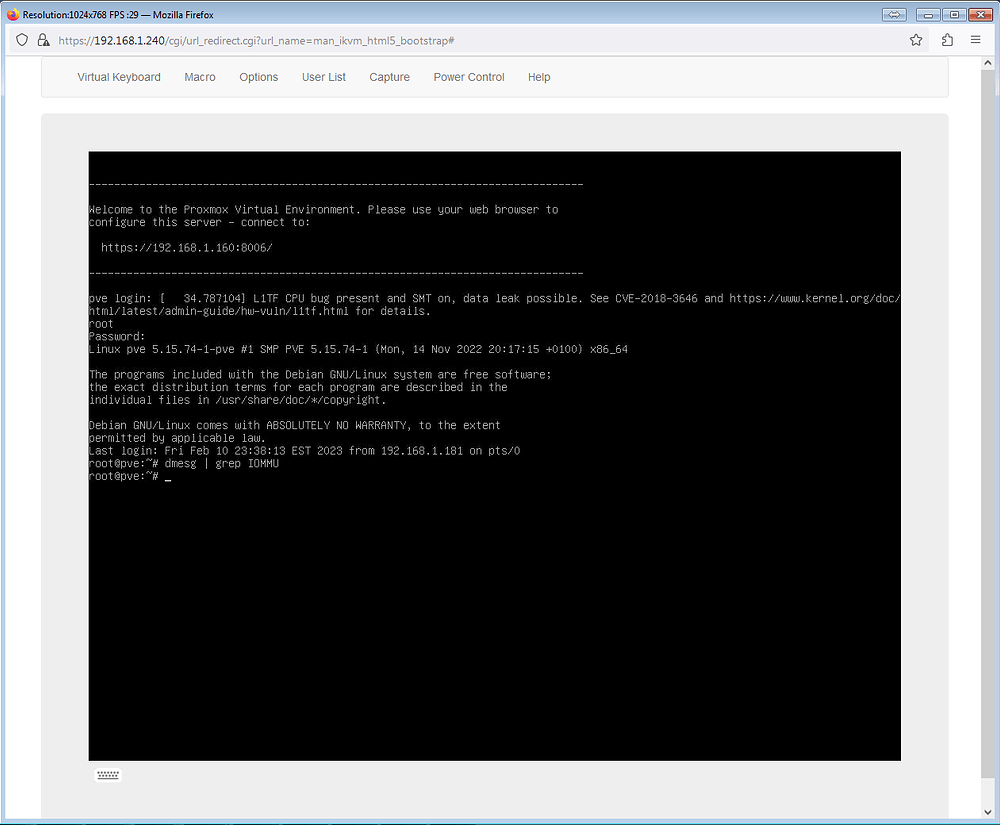This screenshot has width=1000, height=825.
Task: Open the on-screen keyboard icon below the console
Action: click(x=107, y=774)
